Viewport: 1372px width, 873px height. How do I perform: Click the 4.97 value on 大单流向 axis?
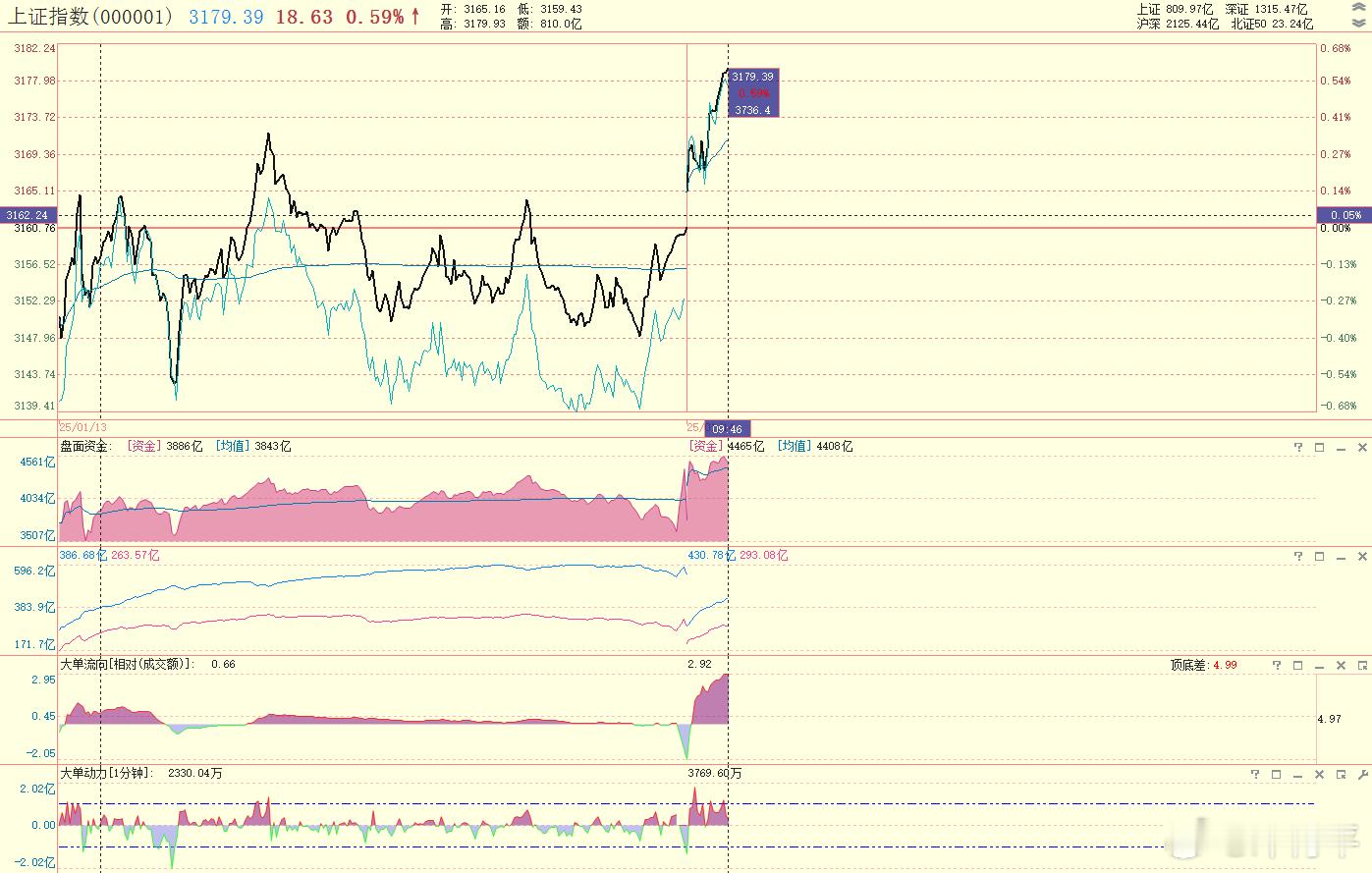point(1329,719)
